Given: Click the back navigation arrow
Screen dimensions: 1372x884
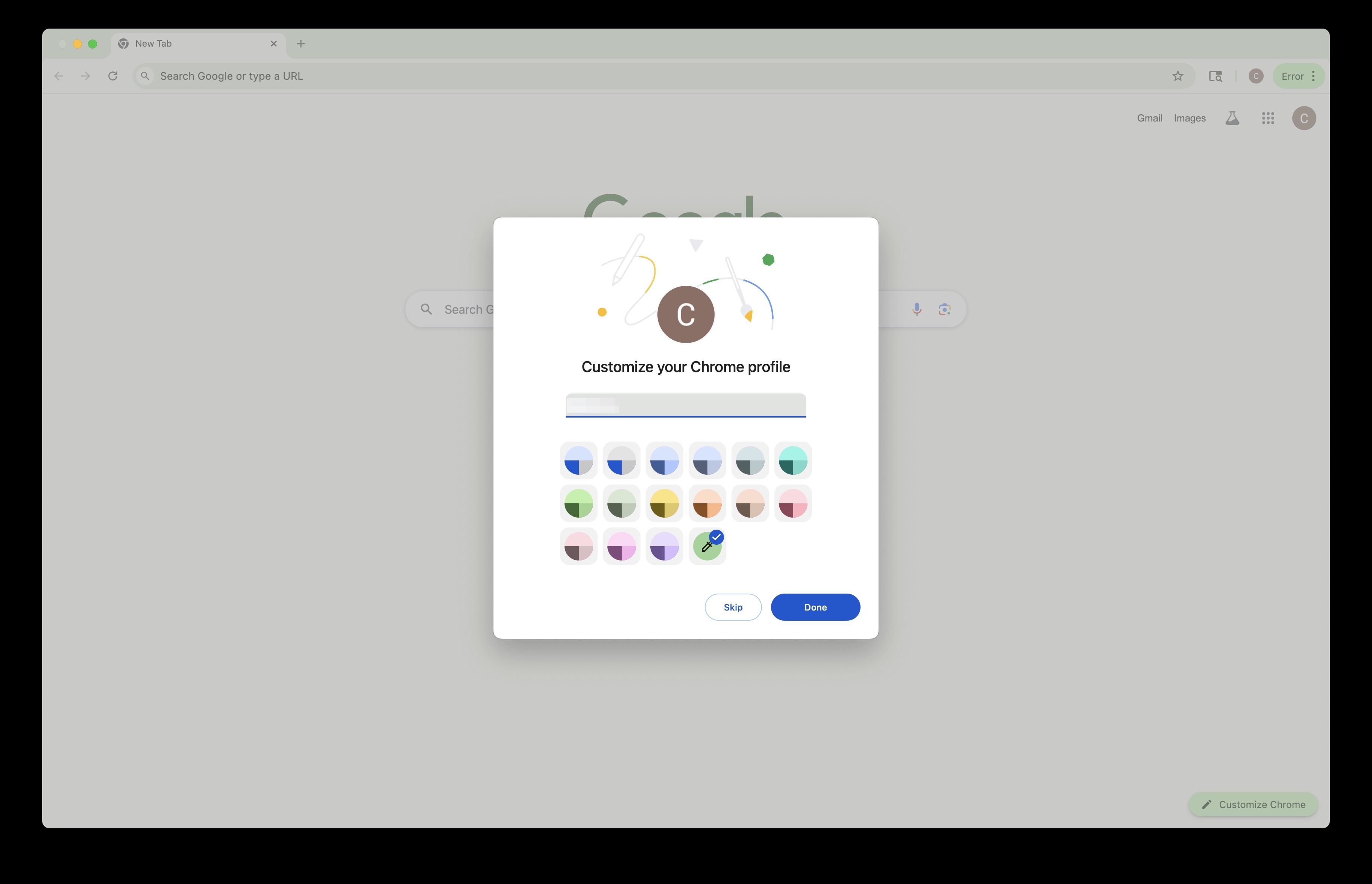Looking at the screenshot, I should click(59, 76).
